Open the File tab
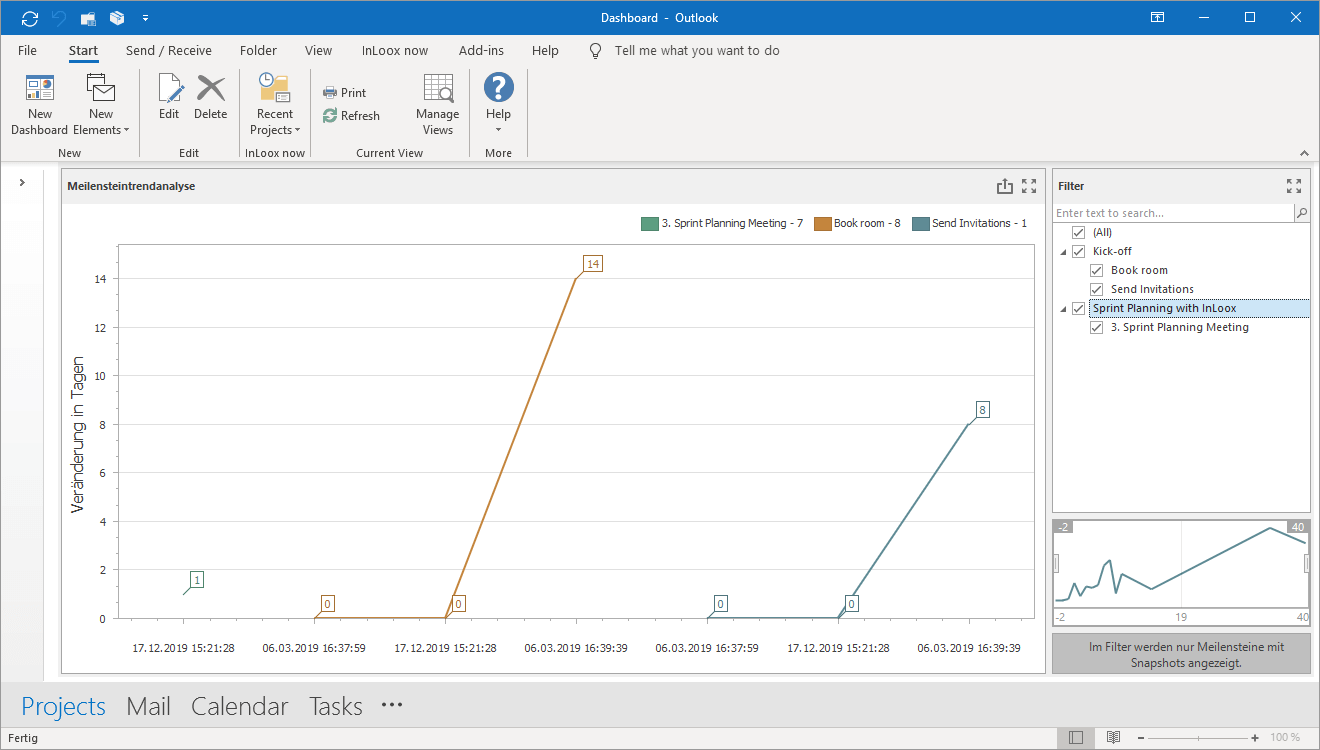1320x750 pixels. click(x=27, y=50)
